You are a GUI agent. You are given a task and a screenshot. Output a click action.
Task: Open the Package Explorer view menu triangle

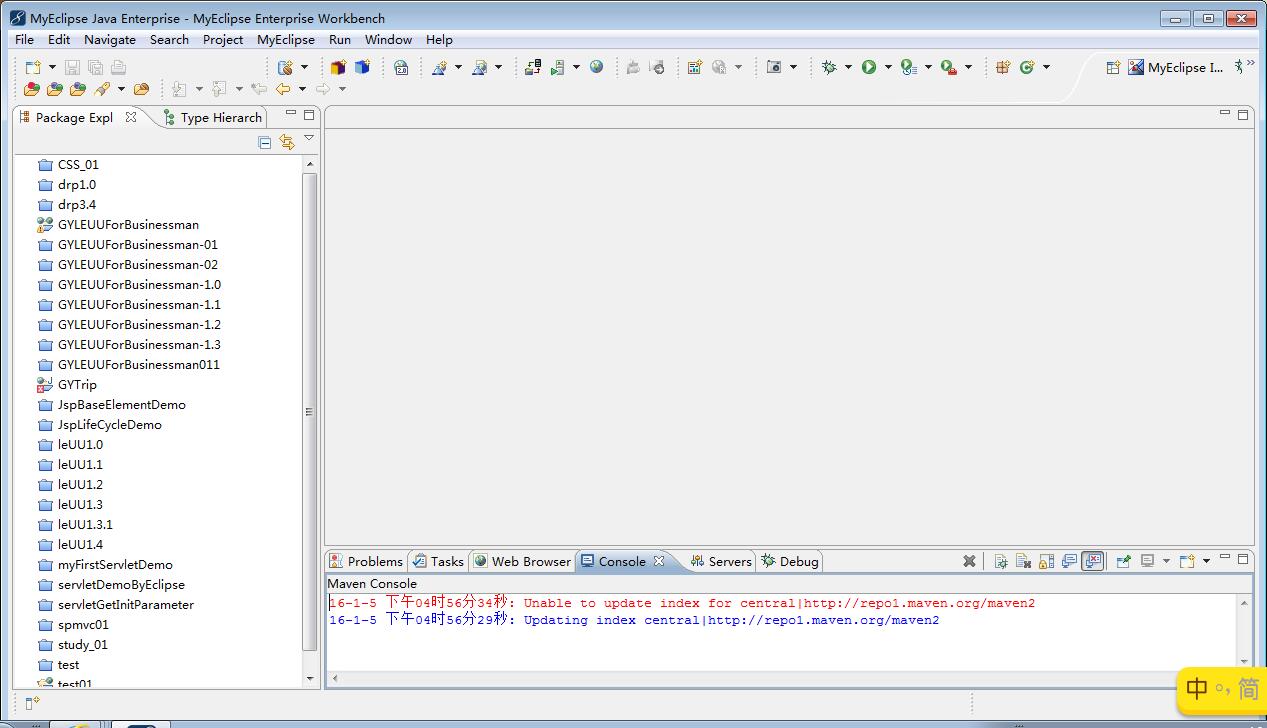point(309,139)
